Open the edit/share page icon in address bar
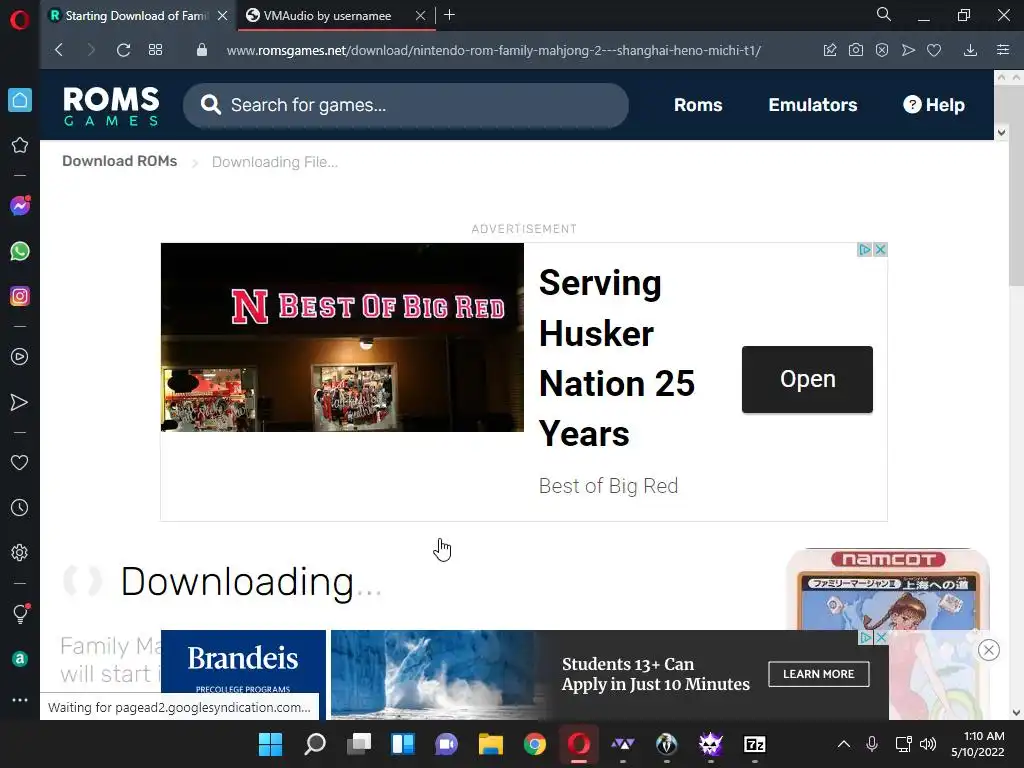1024x768 pixels. click(829, 50)
